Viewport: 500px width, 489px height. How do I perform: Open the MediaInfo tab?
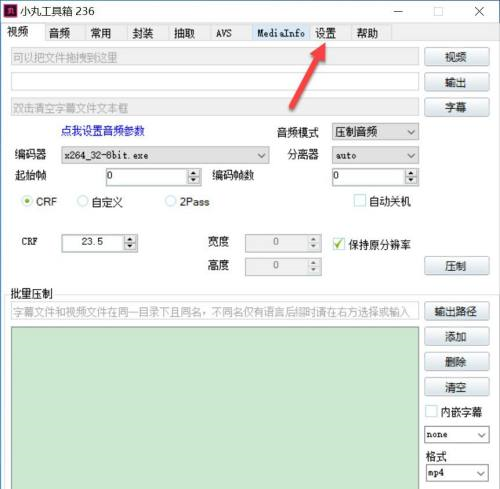click(281, 33)
